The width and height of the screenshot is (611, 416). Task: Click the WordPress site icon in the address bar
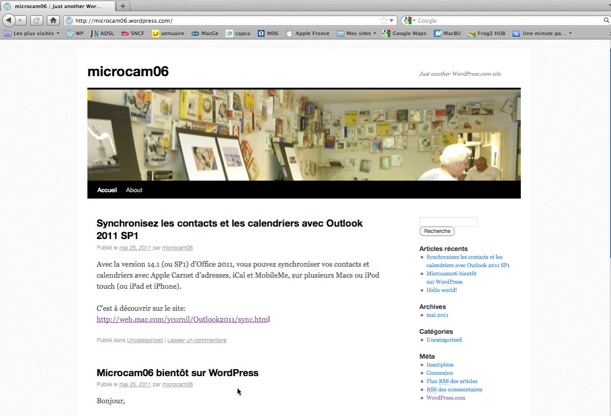tap(69, 20)
